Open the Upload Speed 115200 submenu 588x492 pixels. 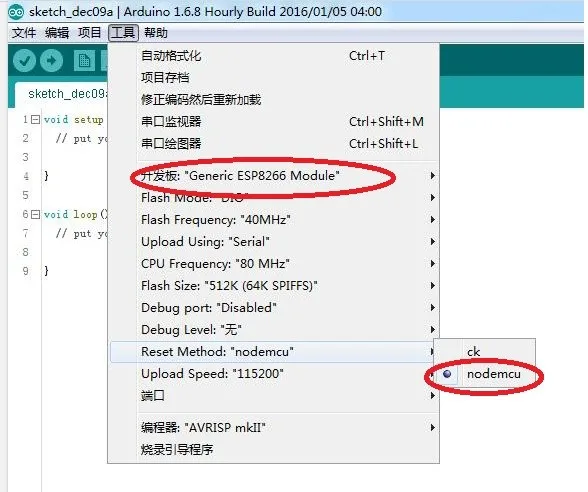(274, 374)
